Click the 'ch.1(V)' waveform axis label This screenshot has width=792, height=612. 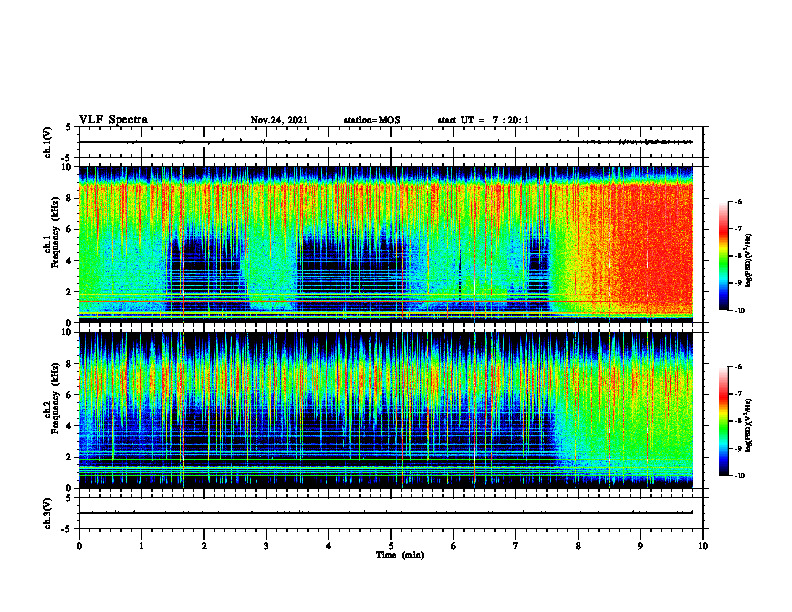click(47, 142)
